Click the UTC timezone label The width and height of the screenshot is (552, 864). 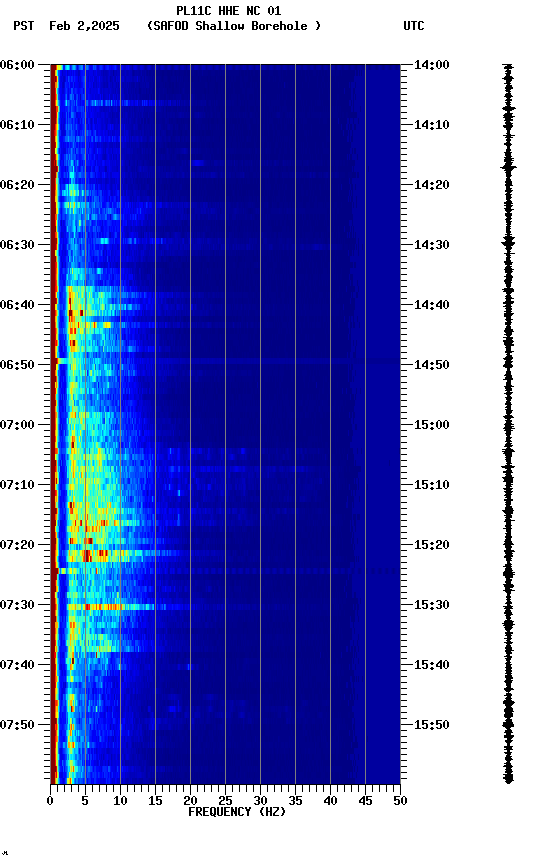click(414, 26)
